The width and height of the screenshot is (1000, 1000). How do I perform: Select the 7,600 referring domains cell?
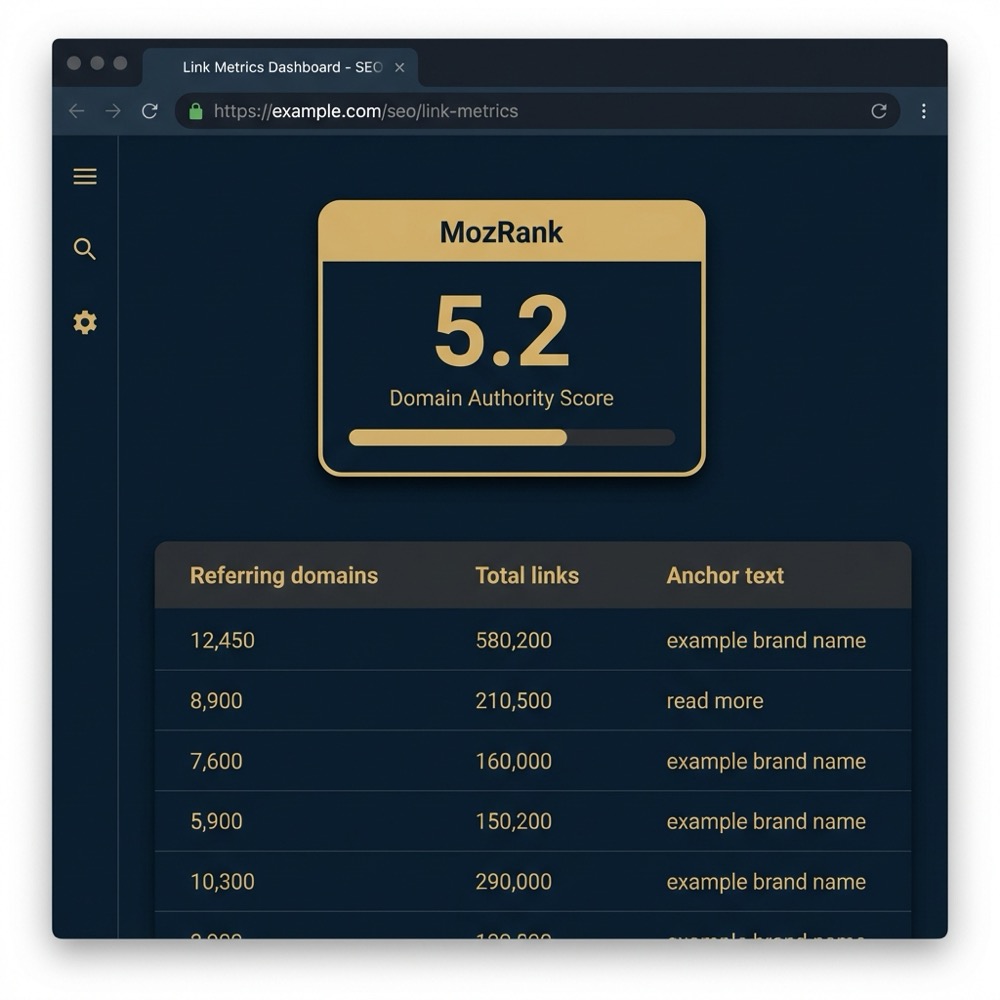tap(216, 761)
